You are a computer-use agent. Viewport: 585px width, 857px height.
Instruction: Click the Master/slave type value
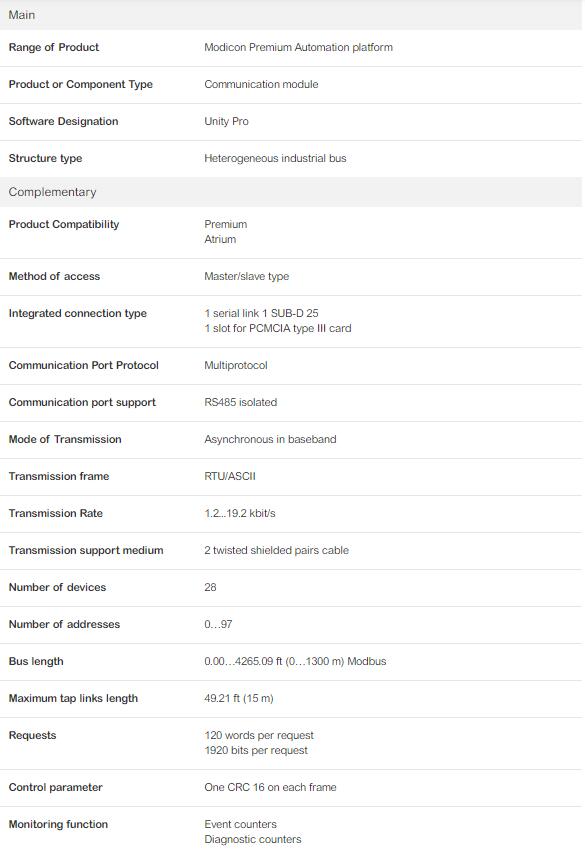pos(247,277)
